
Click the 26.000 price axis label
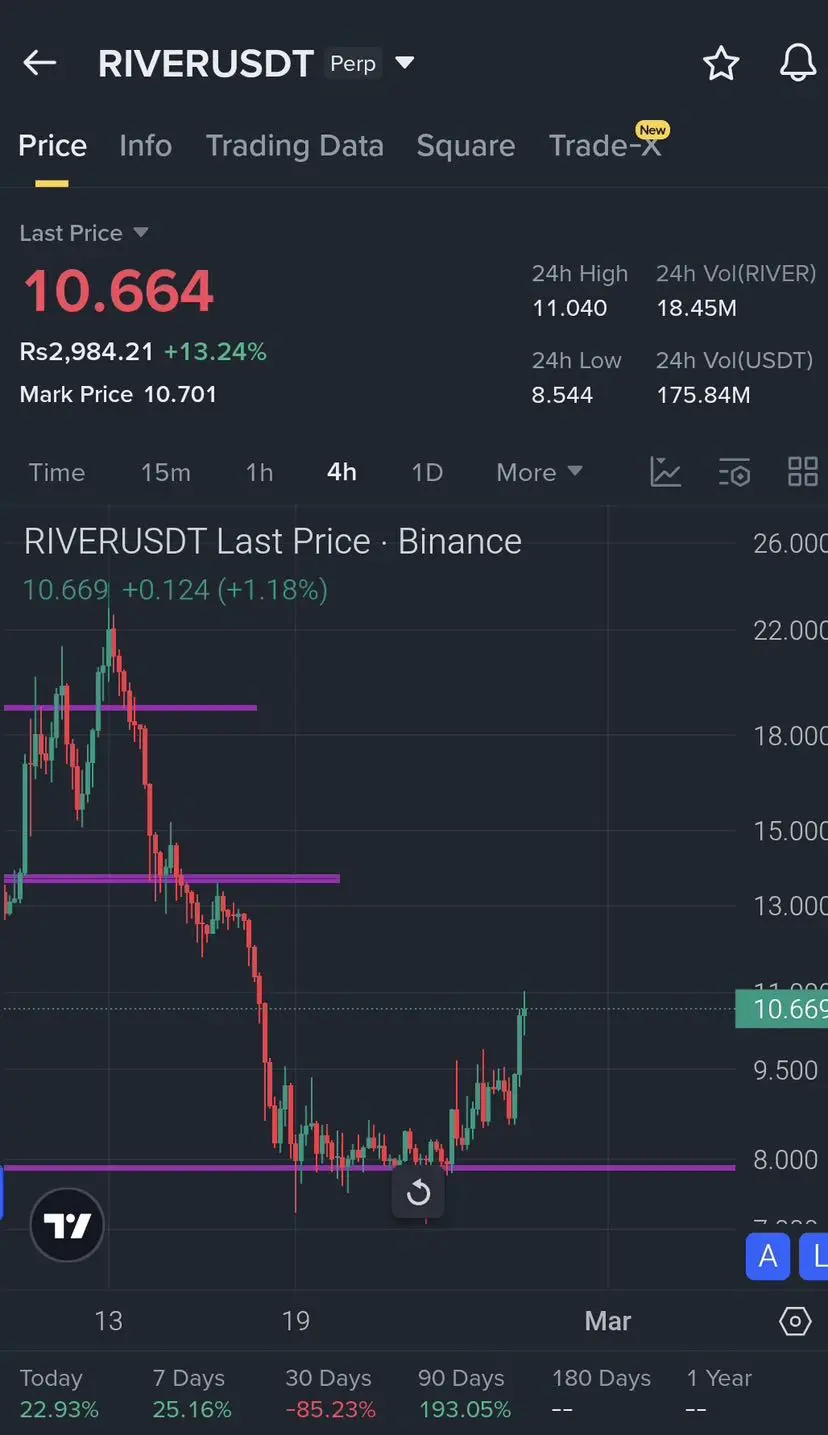[790, 543]
